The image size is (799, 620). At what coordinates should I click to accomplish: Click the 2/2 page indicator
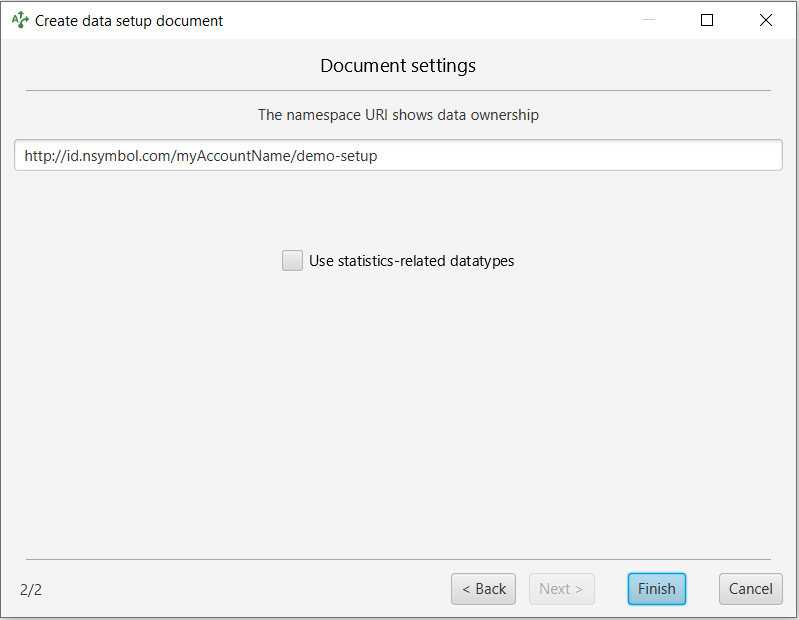(31, 589)
